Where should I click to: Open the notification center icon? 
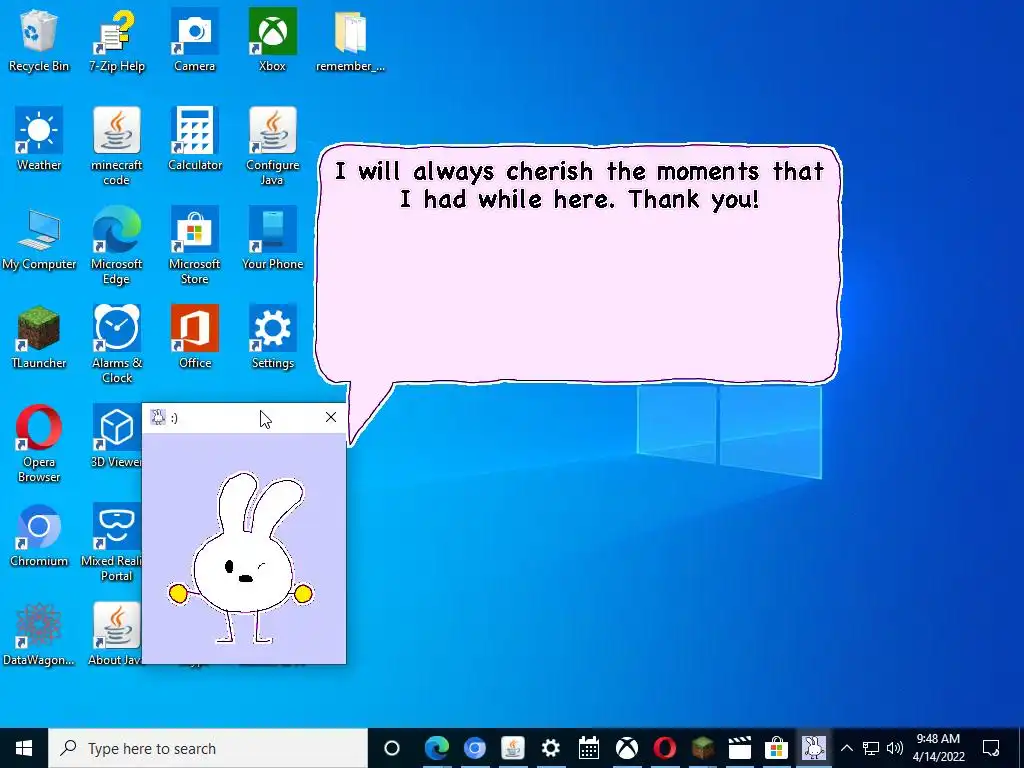pyautogui.click(x=991, y=748)
